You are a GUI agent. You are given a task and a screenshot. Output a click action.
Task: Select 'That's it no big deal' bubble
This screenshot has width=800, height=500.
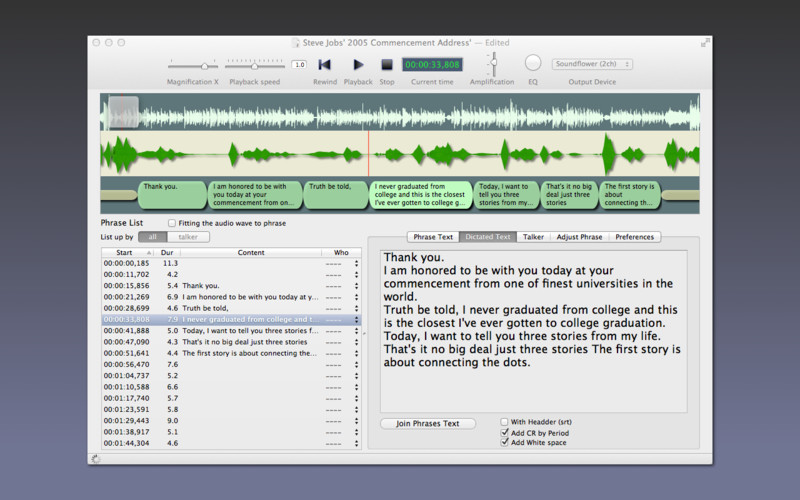569,195
